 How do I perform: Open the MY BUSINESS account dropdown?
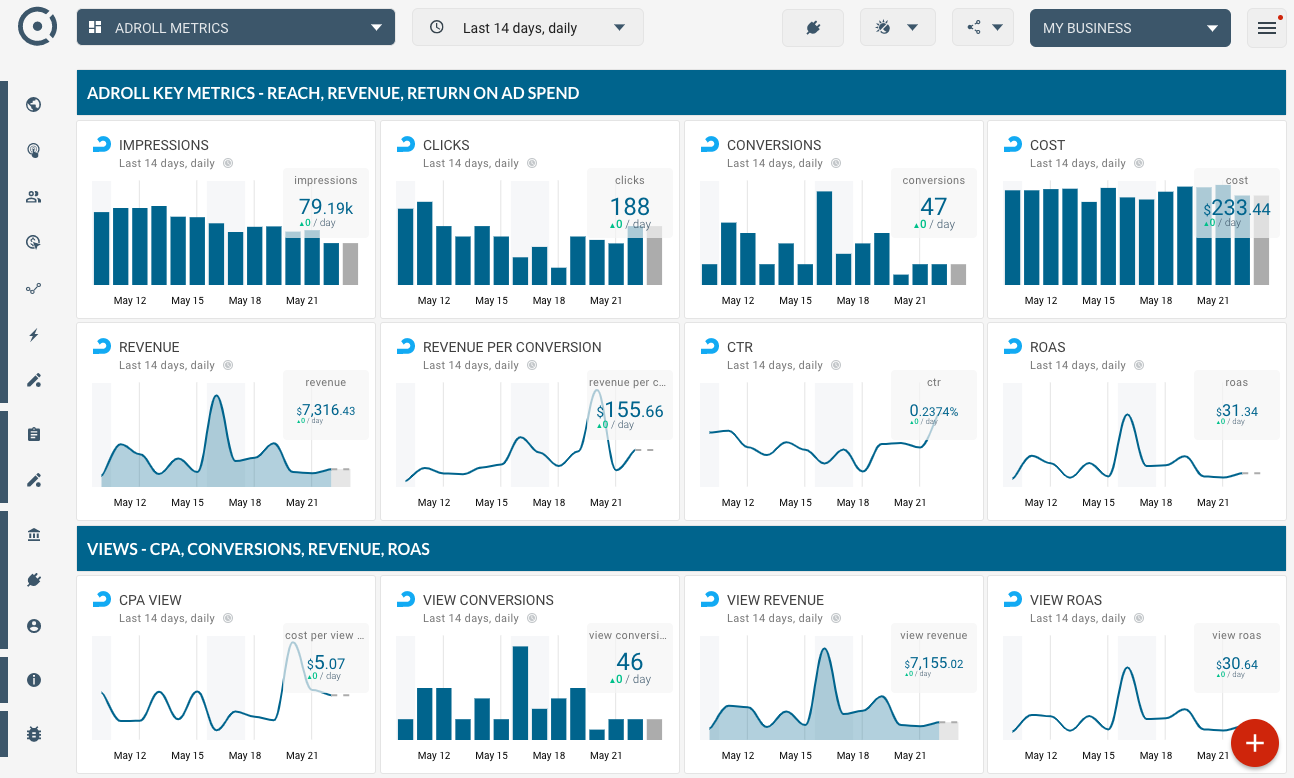1130,28
